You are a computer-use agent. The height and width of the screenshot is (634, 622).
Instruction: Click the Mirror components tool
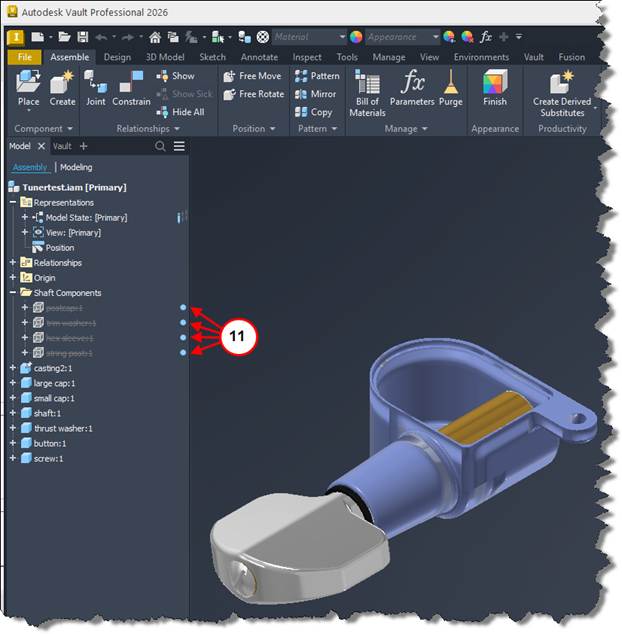[x=315, y=94]
